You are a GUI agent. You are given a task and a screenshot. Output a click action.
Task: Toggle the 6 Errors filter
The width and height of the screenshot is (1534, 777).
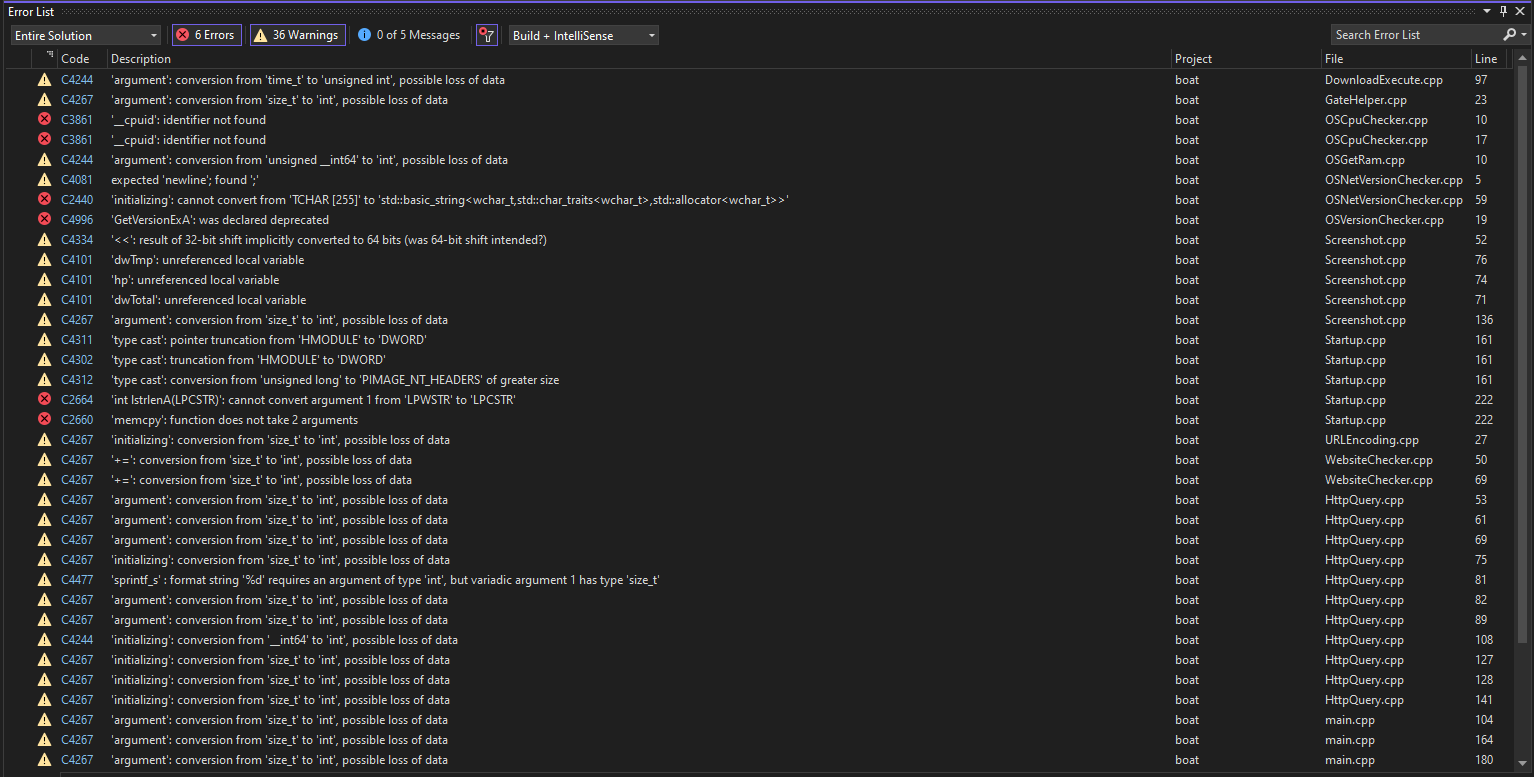206,34
